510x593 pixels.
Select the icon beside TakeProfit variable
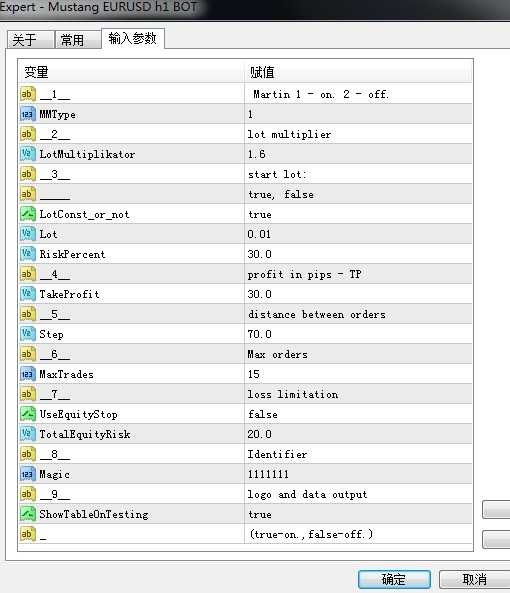(28, 294)
